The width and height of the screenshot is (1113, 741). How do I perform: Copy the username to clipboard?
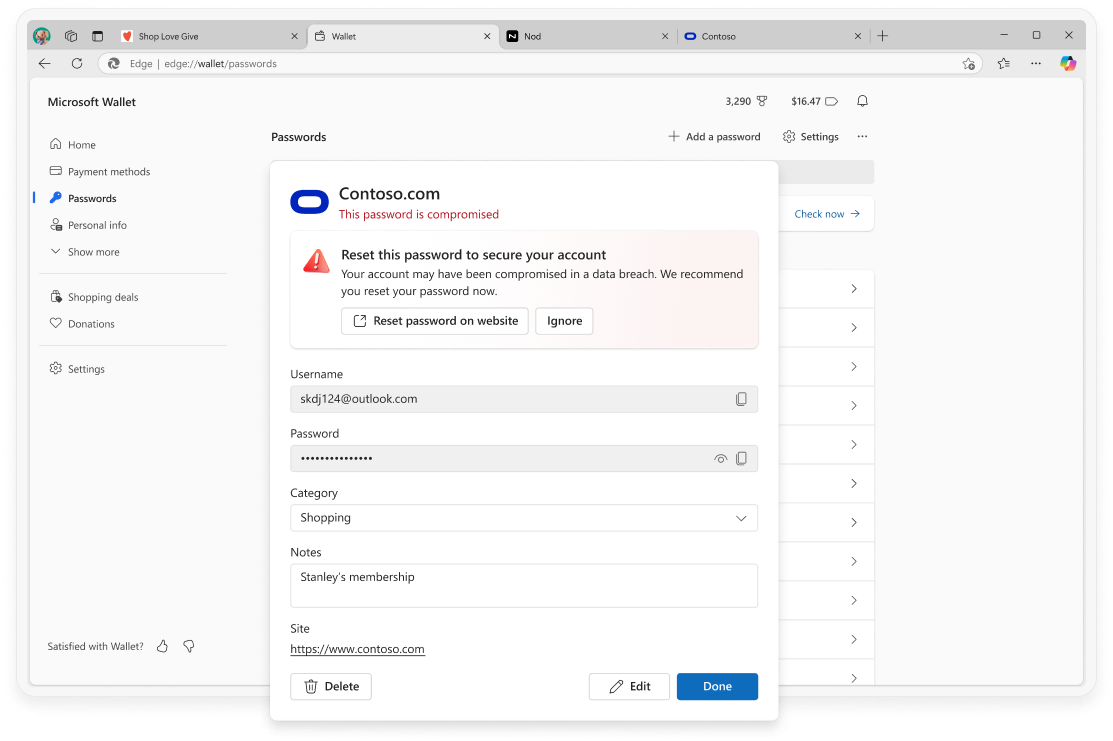click(741, 399)
